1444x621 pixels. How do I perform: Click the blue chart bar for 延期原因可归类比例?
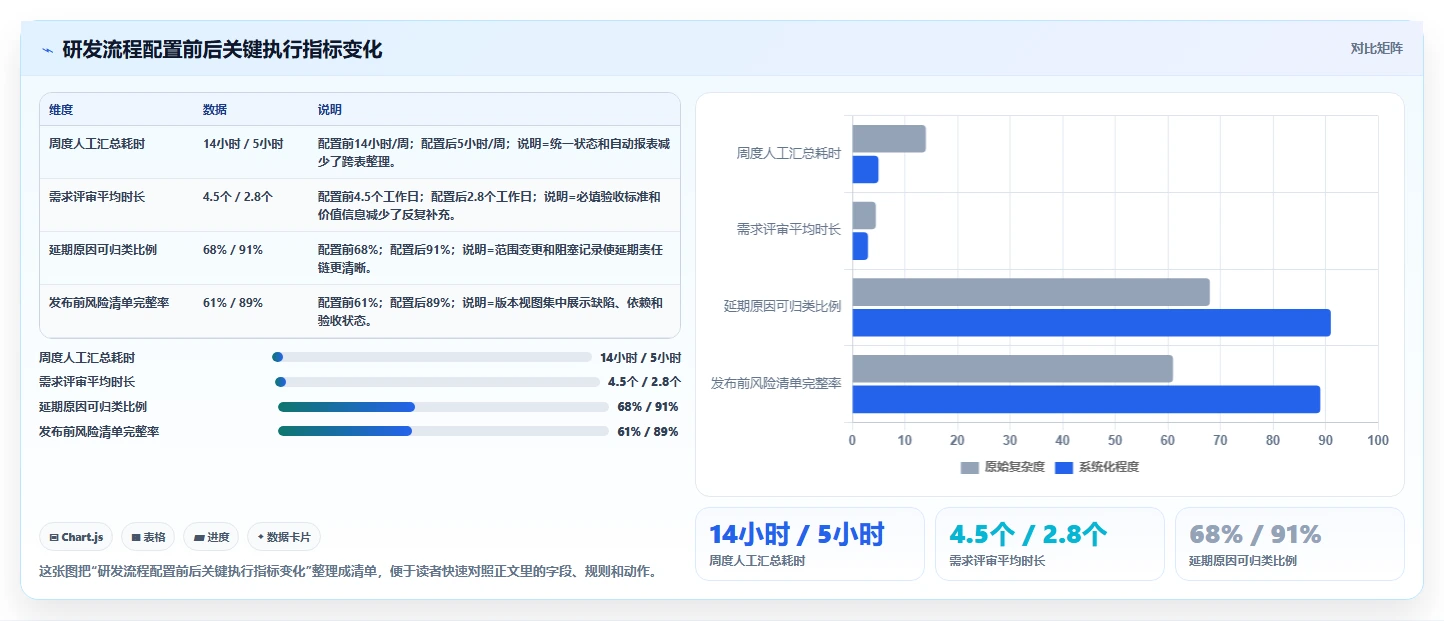(1091, 323)
